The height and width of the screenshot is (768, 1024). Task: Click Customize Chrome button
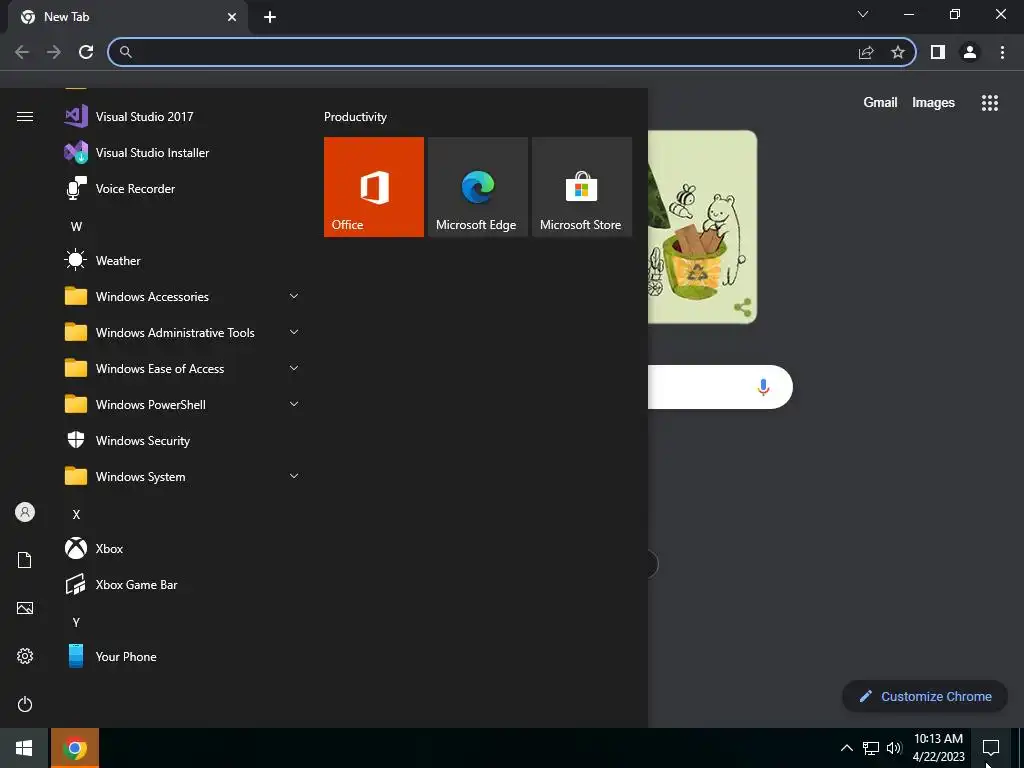click(925, 696)
